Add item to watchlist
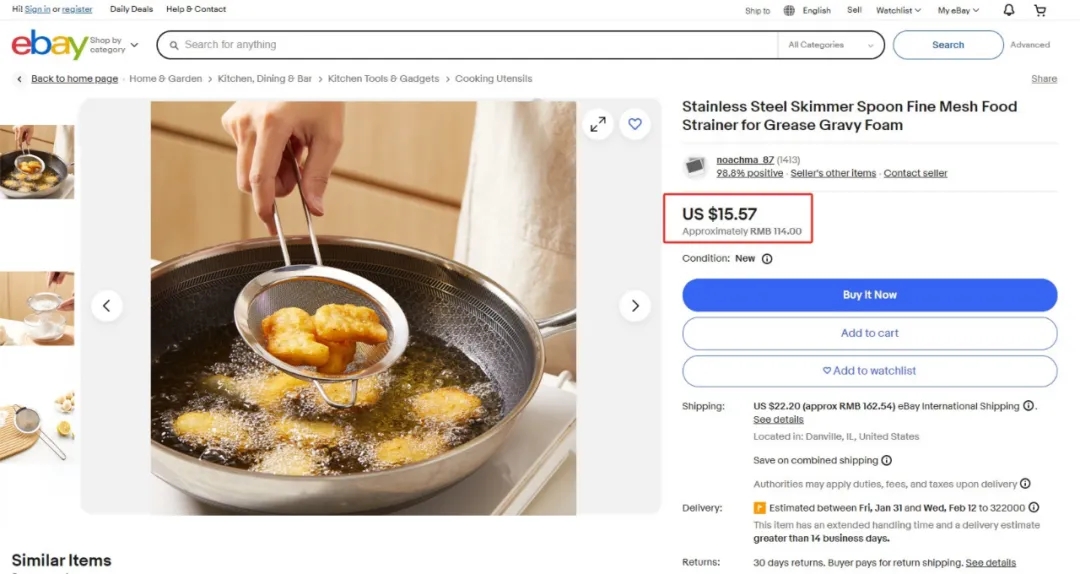This screenshot has width=1080, height=574. 869,371
